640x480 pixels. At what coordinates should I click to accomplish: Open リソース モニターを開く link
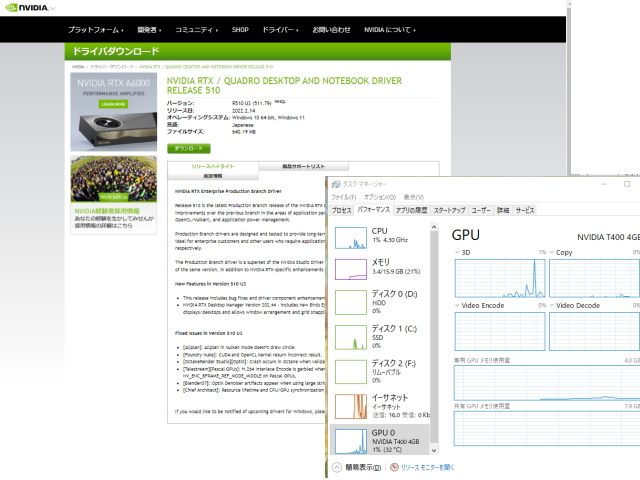(427, 467)
